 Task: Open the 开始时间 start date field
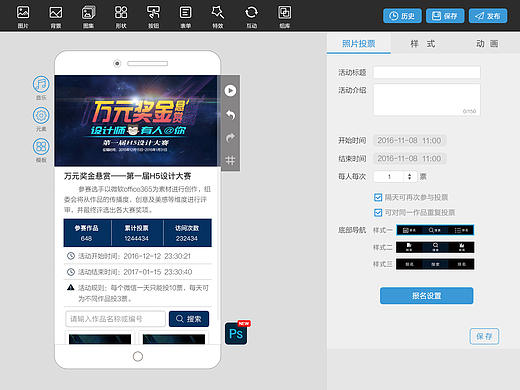click(x=410, y=141)
